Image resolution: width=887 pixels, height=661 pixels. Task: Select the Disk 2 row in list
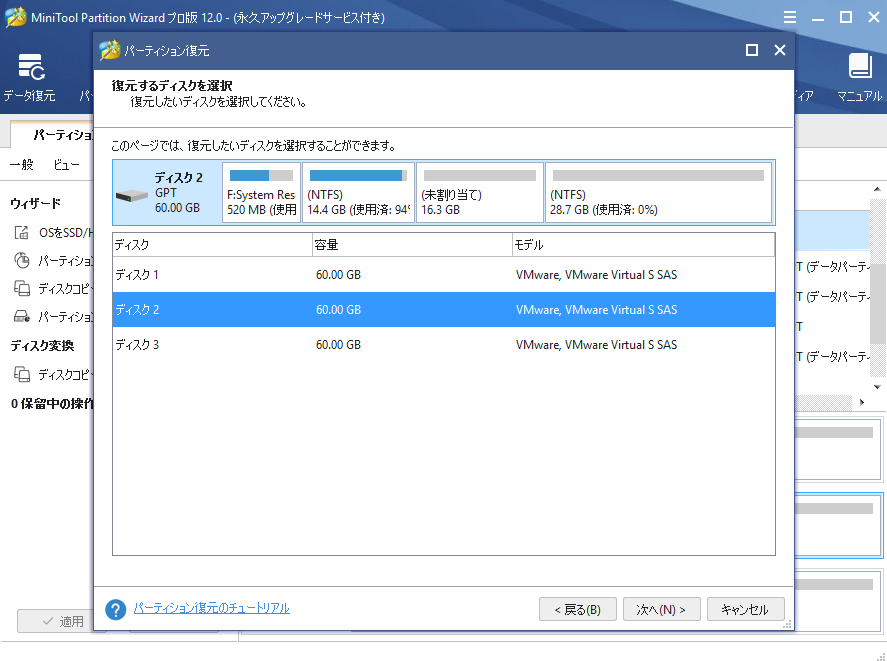pos(443,310)
